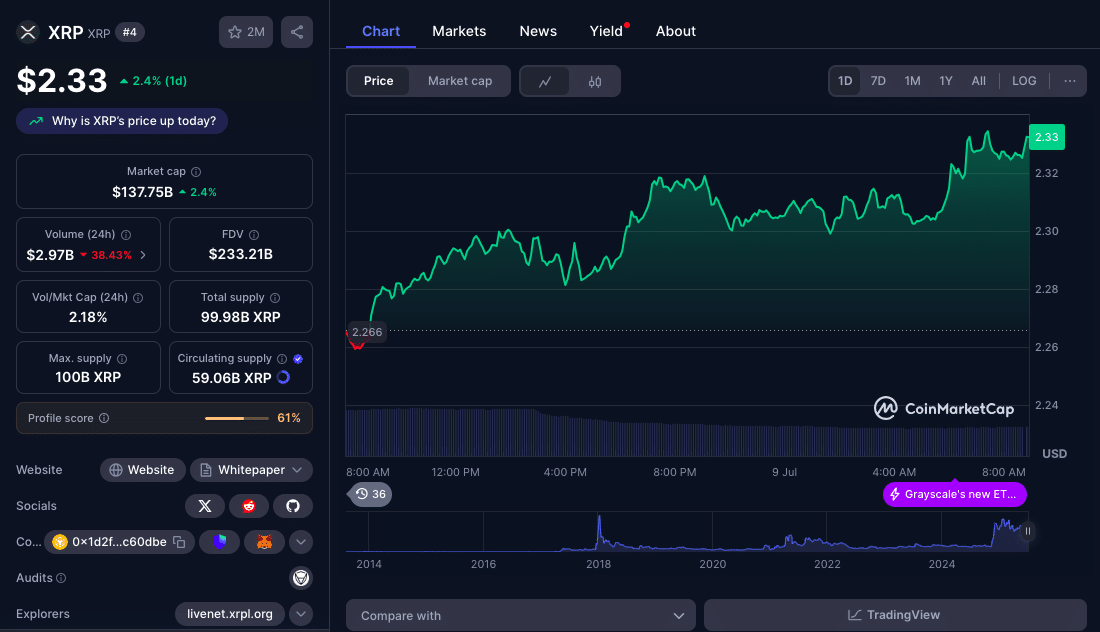Click Why is XRP's price up today
The height and width of the screenshot is (632, 1100).
coord(122,121)
